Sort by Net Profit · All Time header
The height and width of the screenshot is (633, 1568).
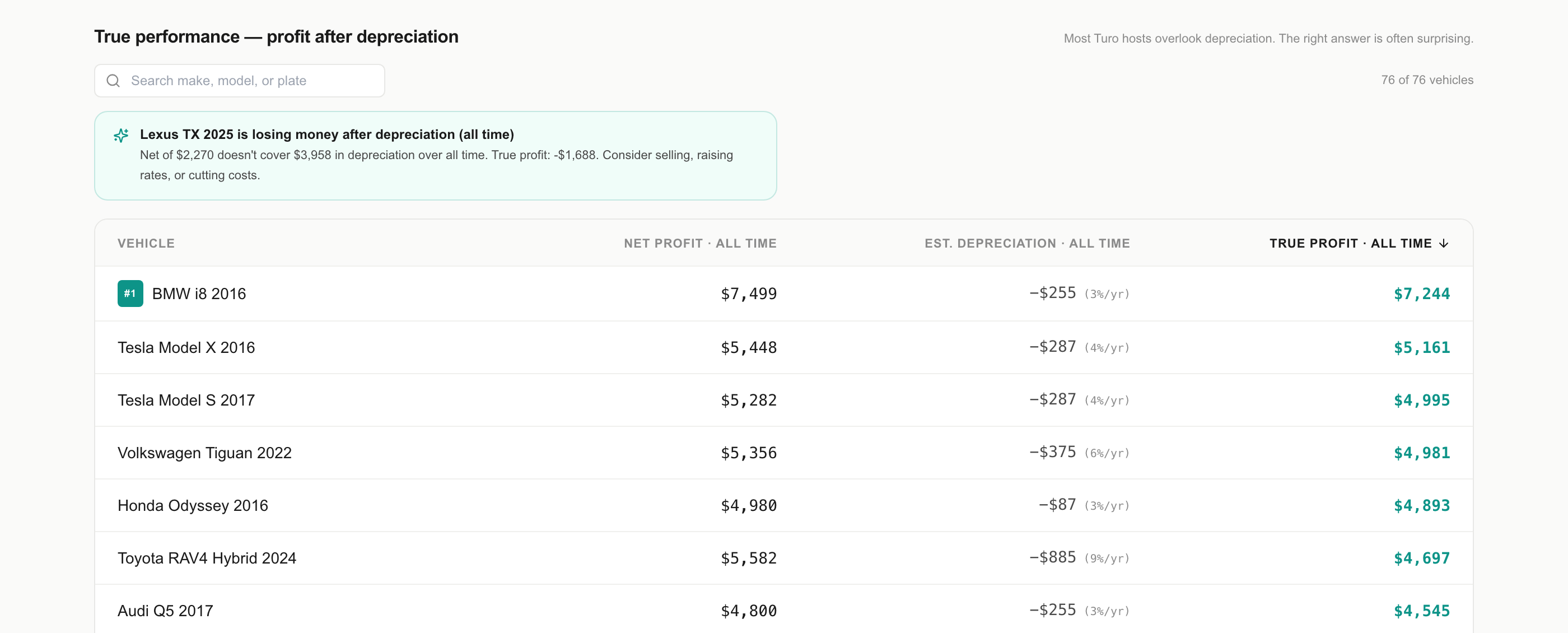coord(700,244)
